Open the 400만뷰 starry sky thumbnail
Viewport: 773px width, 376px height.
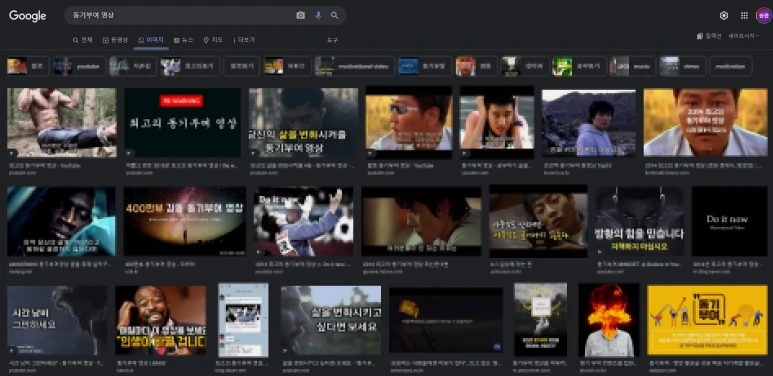(184, 221)
